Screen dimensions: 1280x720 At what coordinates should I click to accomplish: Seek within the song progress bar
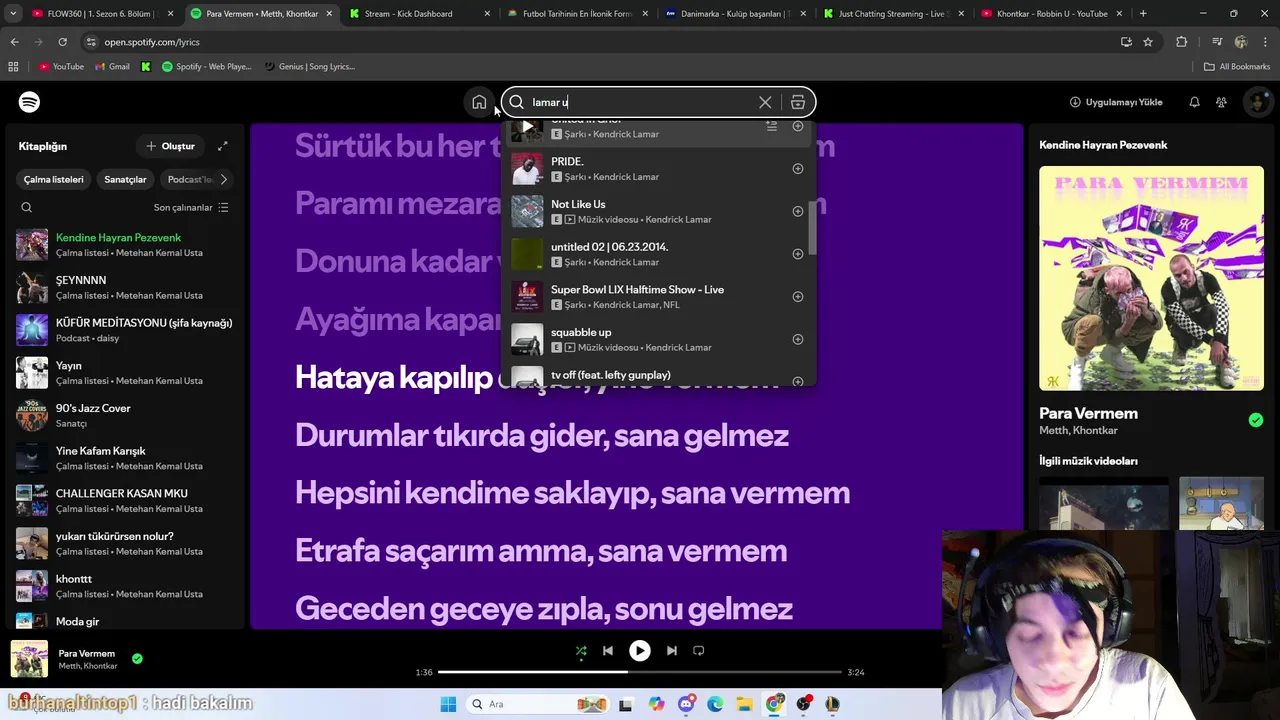(640, 672)
